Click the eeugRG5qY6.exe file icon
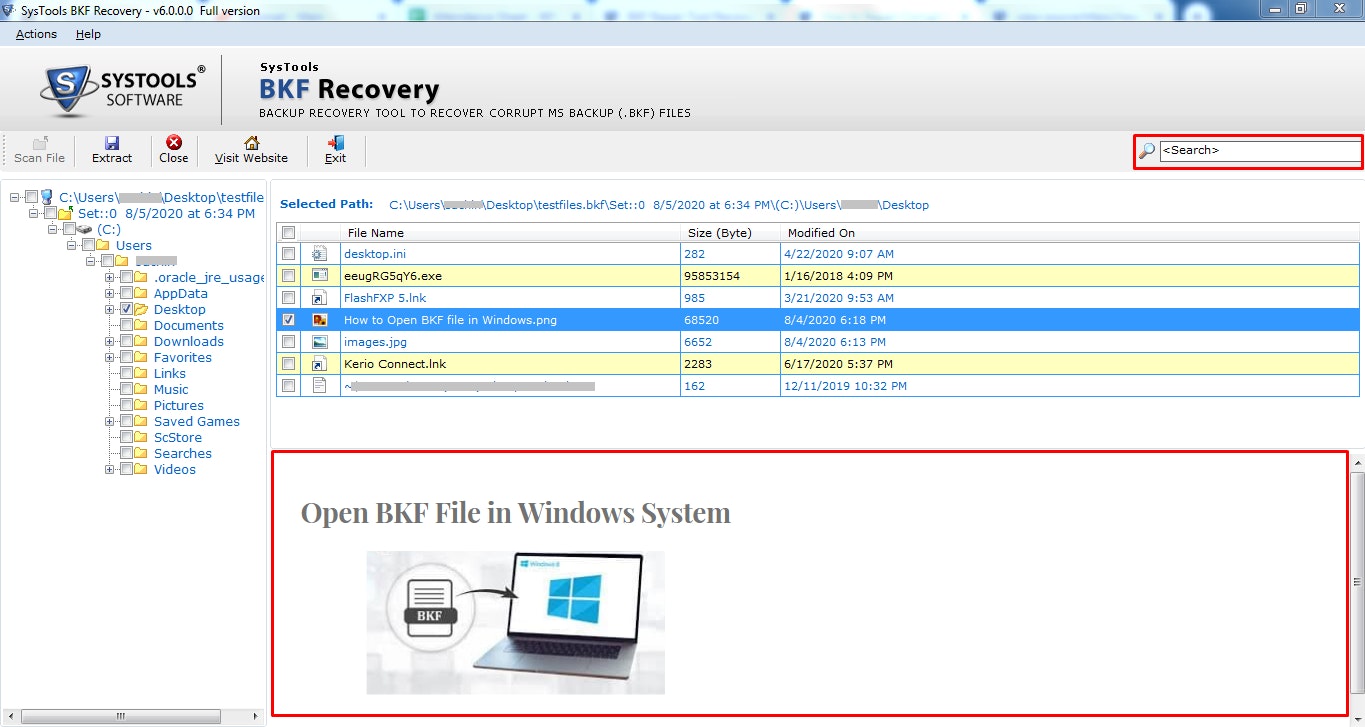The height and width of the screenshot is (727, 1365). (320, 276)
